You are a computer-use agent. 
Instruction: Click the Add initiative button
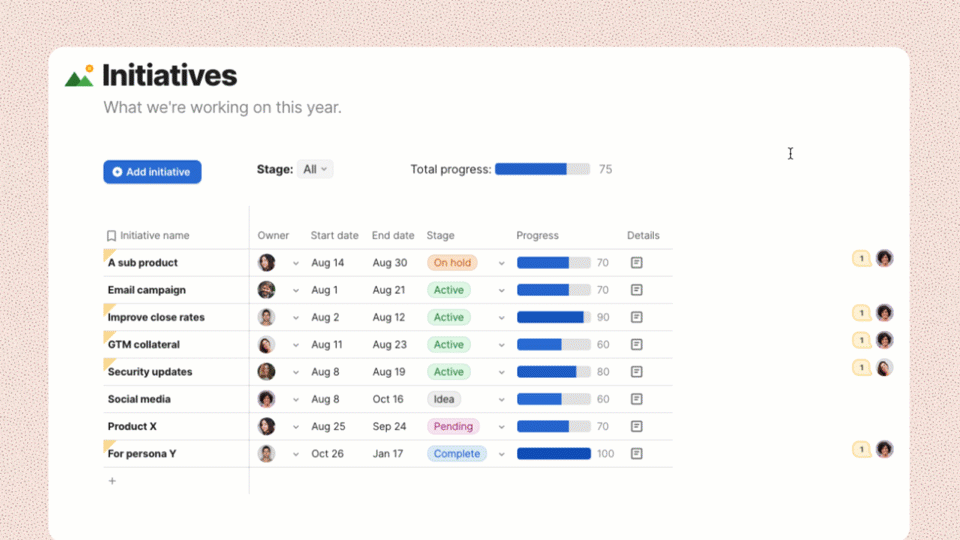(152, 172)
